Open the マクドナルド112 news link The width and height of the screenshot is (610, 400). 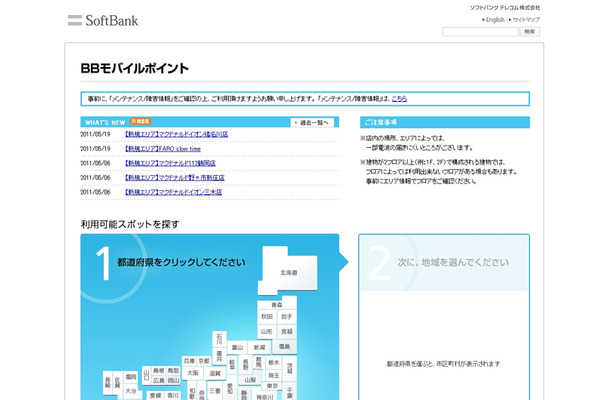[x=170, y=163]
